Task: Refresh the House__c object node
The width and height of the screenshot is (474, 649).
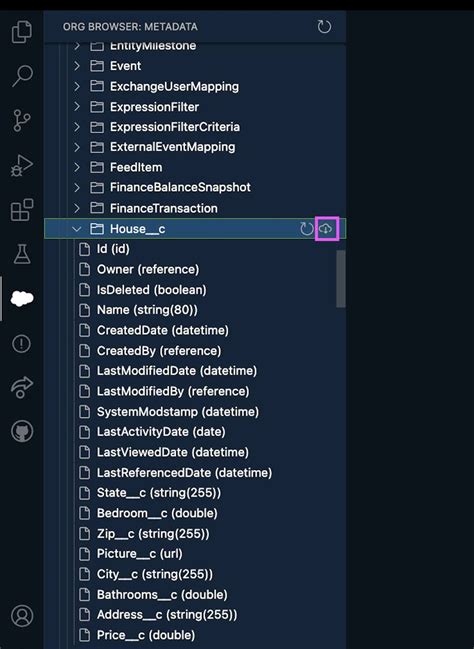Action: (x=306, y=228)
